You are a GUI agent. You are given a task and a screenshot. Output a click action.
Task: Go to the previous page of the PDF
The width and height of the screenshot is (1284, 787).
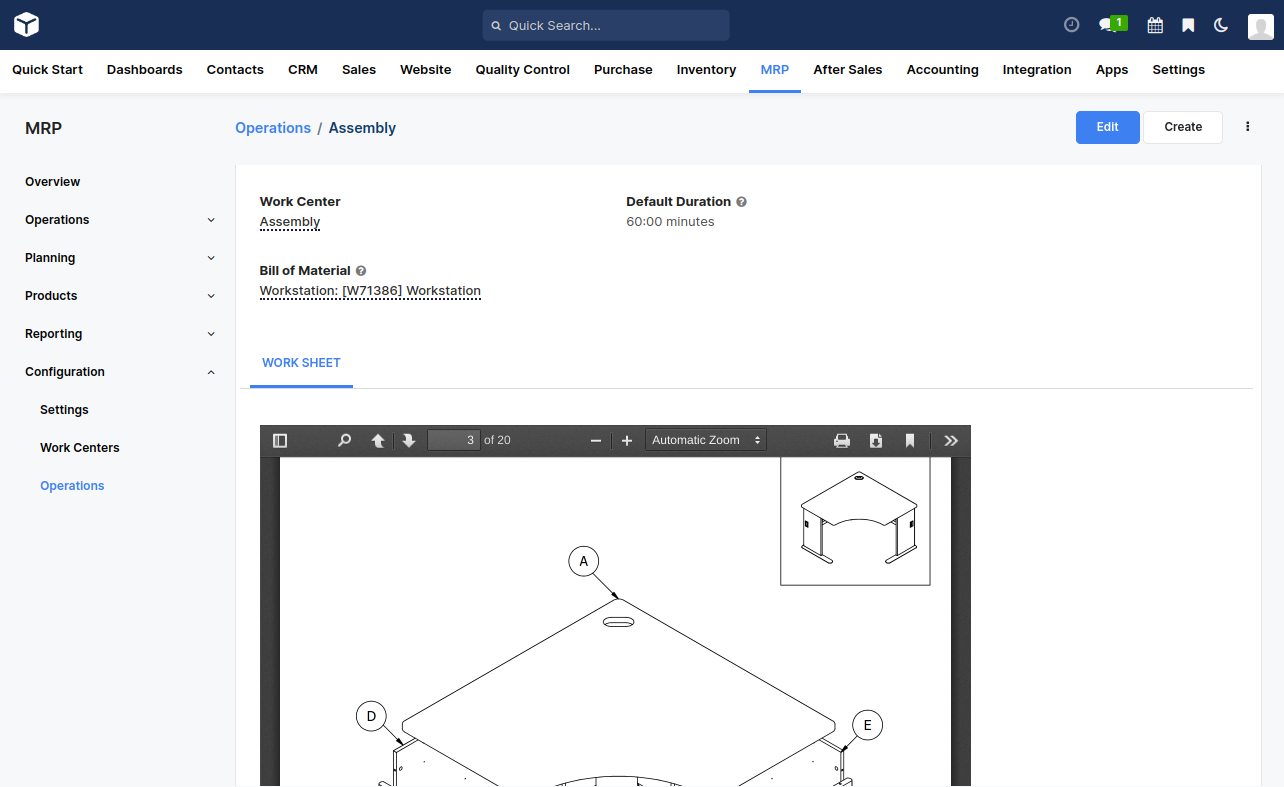tap(377, 440)
